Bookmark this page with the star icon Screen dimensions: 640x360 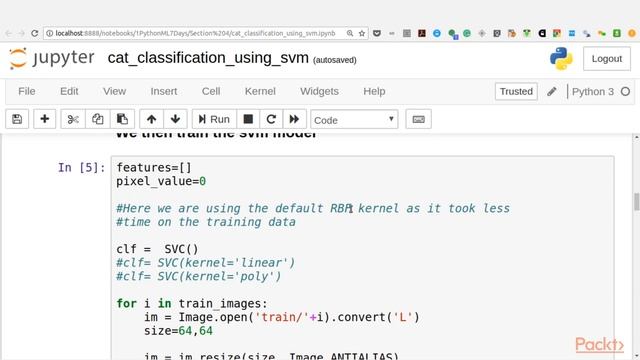tap(362, 33)
